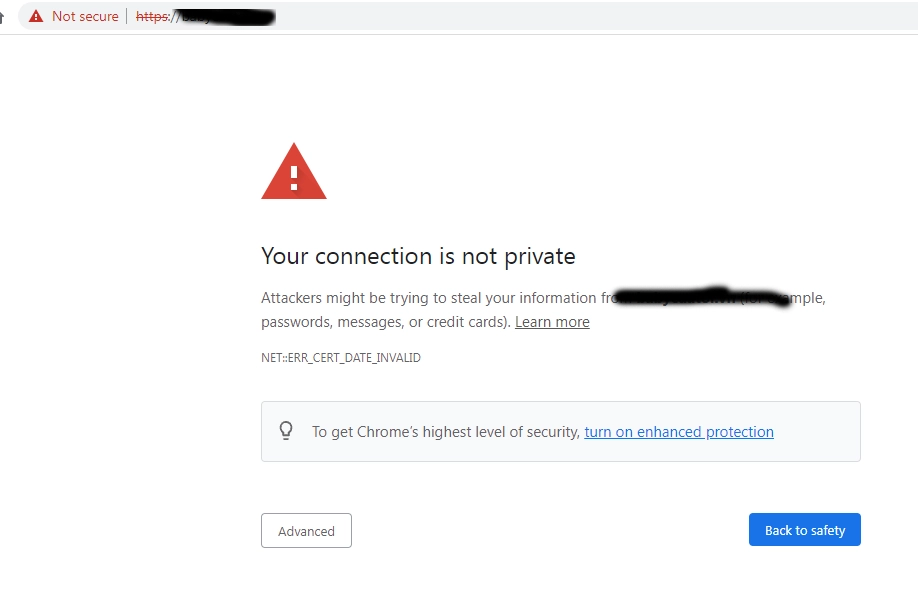The width and height of the screenshot is (918, 594).
Task: Click the red warning triangle in address bar
Action: coord(36,16)
